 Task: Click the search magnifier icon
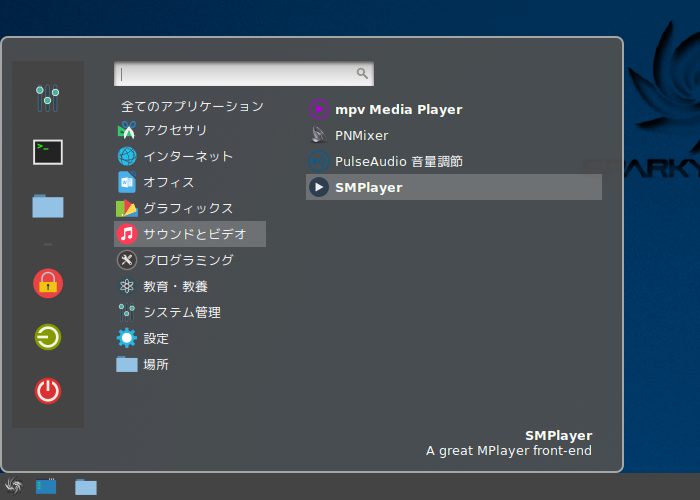(x=362, y=73)
